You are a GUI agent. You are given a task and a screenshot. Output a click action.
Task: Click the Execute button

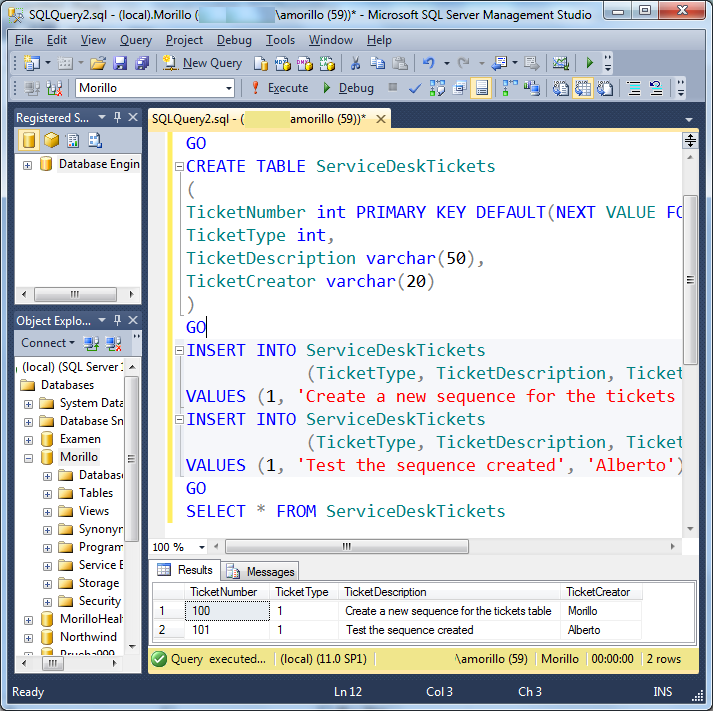(280, 88)
